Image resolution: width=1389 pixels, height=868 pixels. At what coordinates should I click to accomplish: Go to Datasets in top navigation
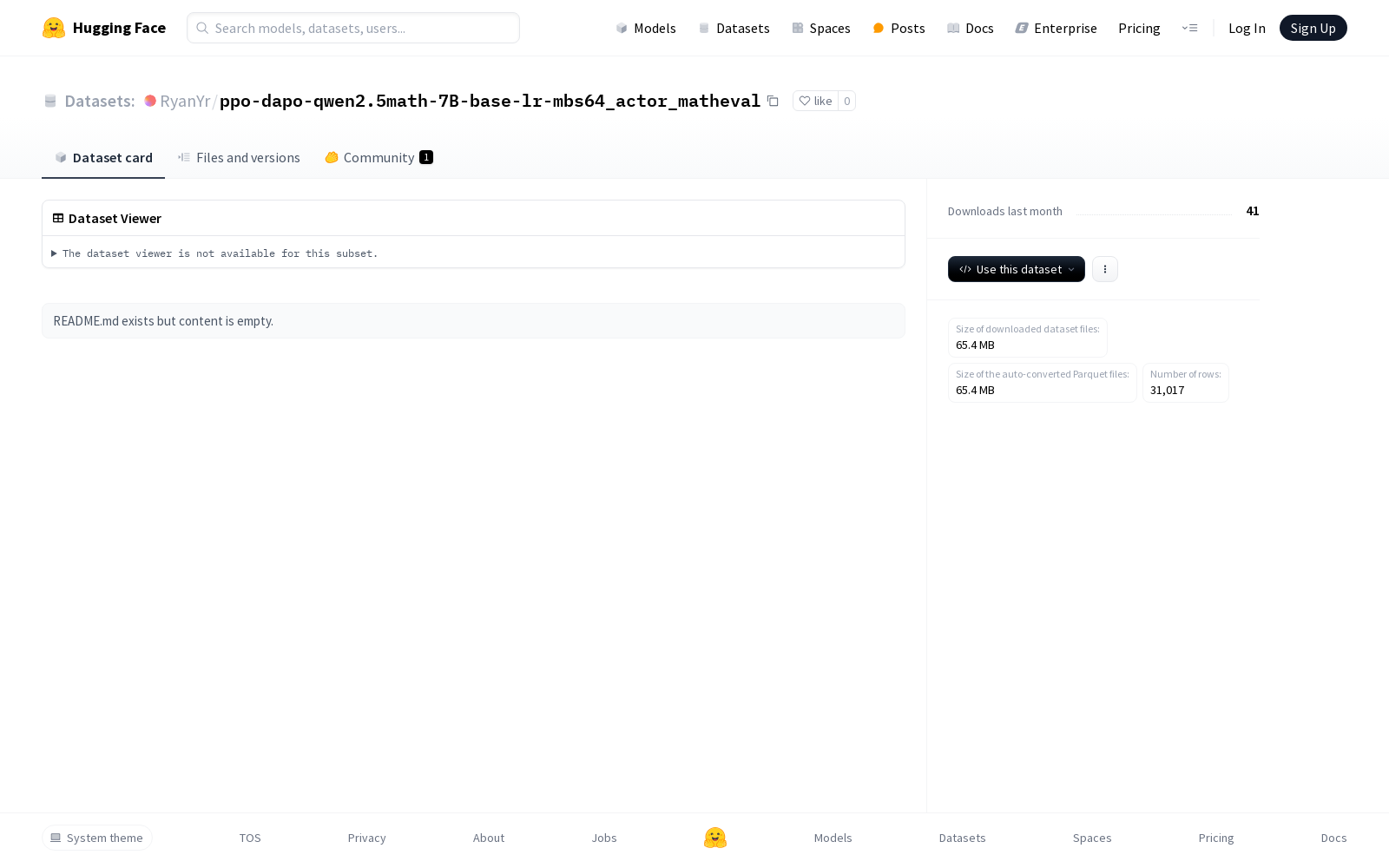click(x=734, y=28)
